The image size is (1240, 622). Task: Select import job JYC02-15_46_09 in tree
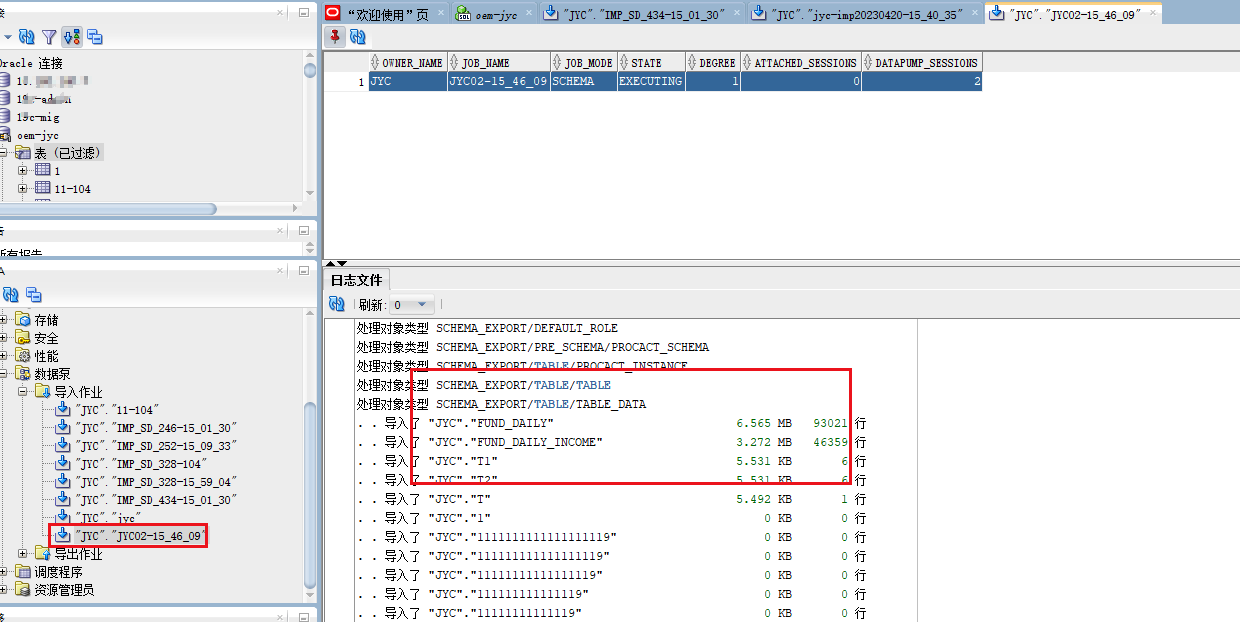[x=139, y=536]
